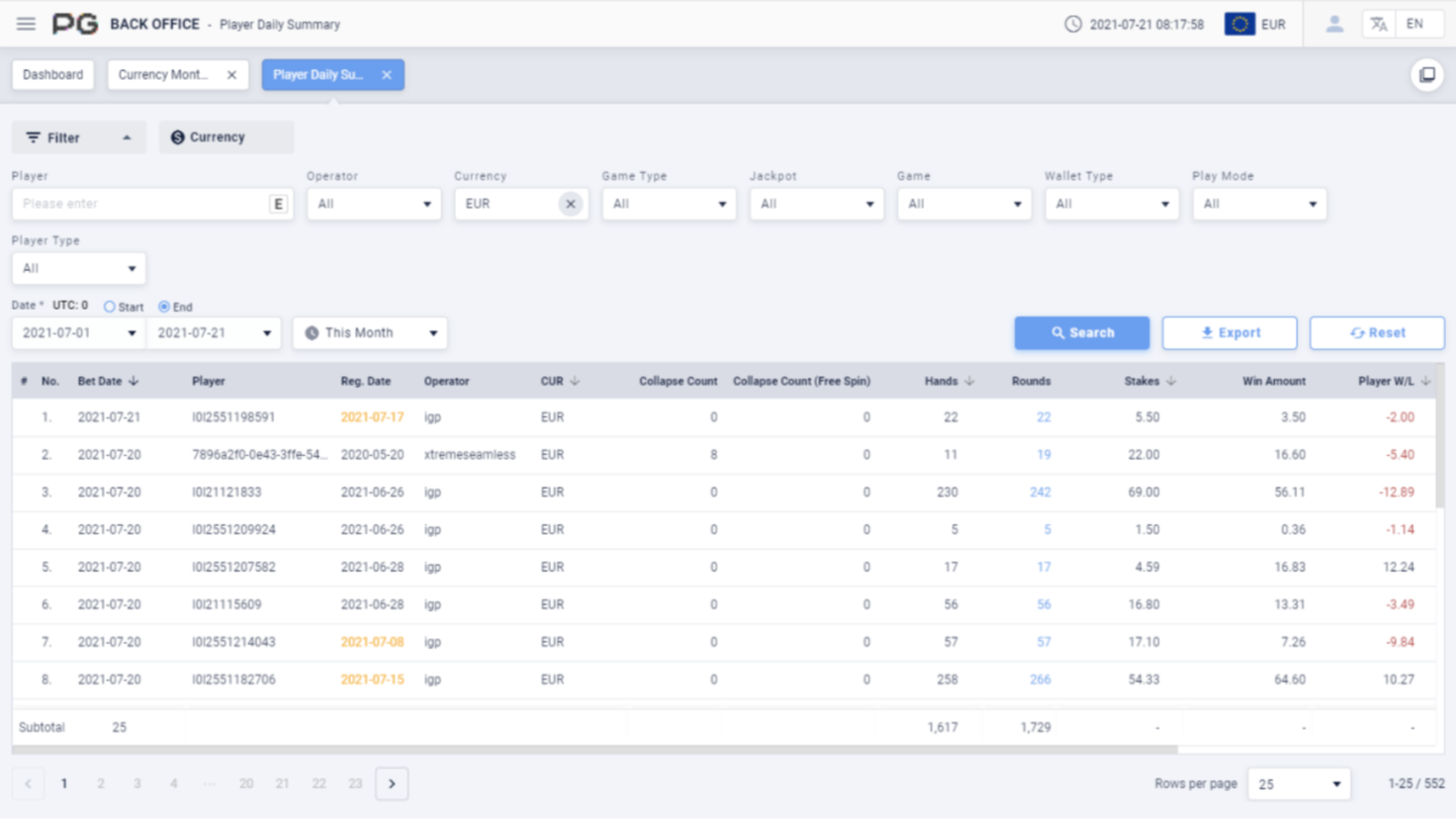
Task: Expand the Game Type dropdown
Action: (669, 204)
